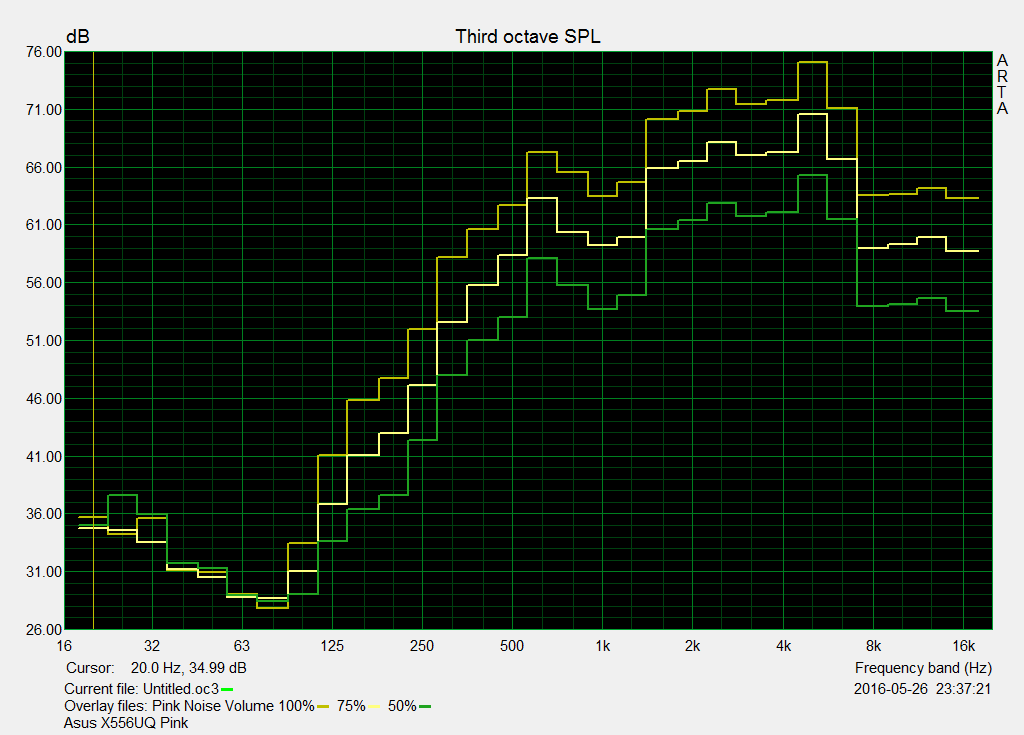Select the 31.00 dB axis value
Screen dimensions: 1024x735
point(44,572)
